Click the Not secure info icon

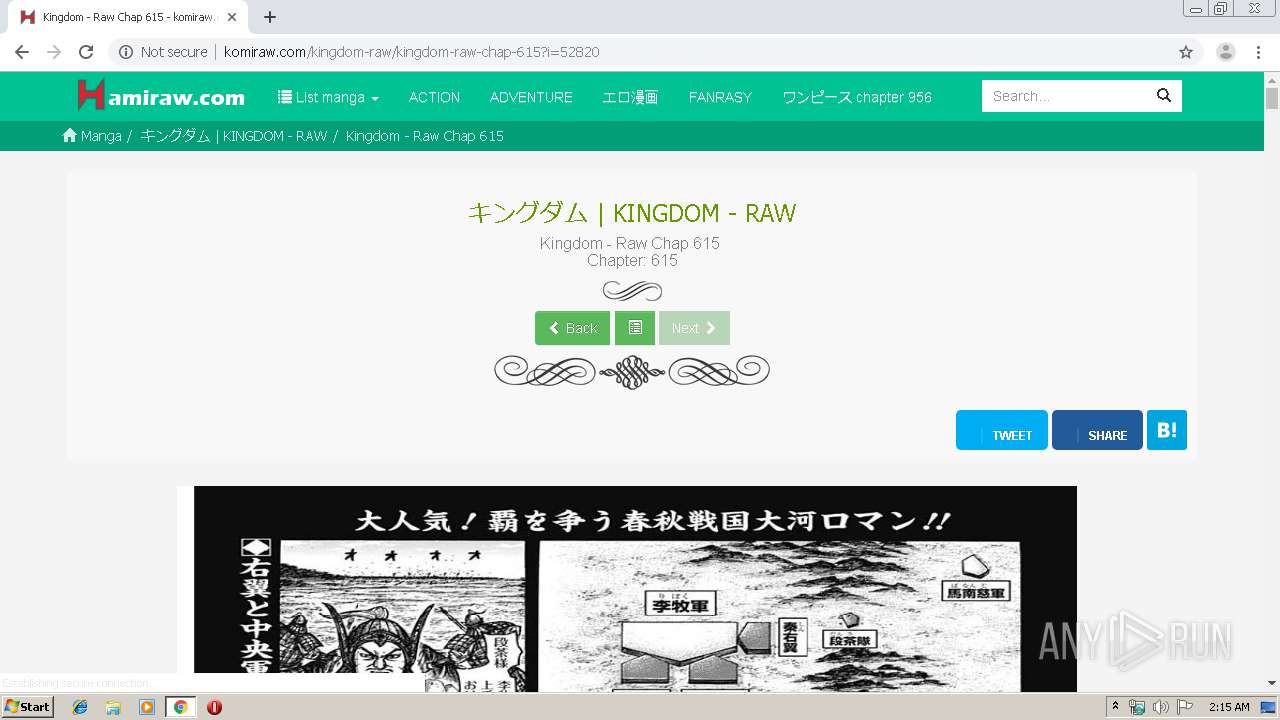pos(126,52)
